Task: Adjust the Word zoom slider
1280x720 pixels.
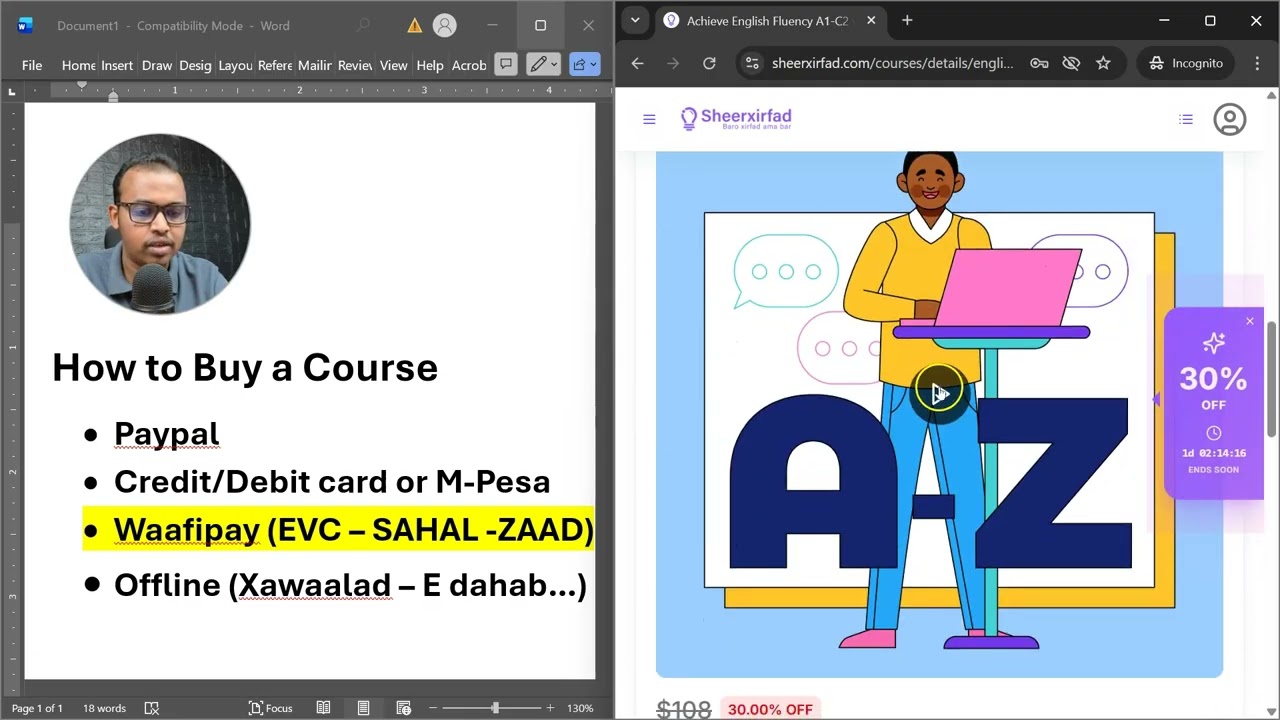Action: point(495,708)
